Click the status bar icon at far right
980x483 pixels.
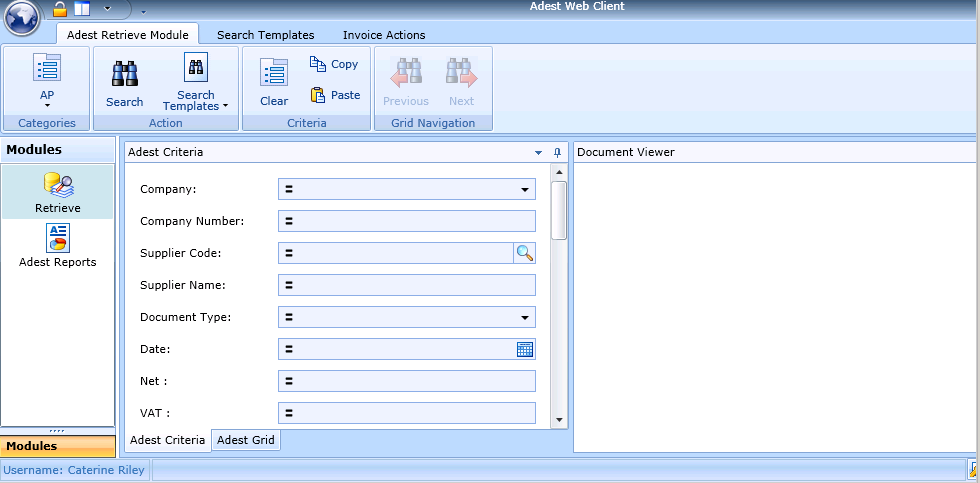[974, 470]
